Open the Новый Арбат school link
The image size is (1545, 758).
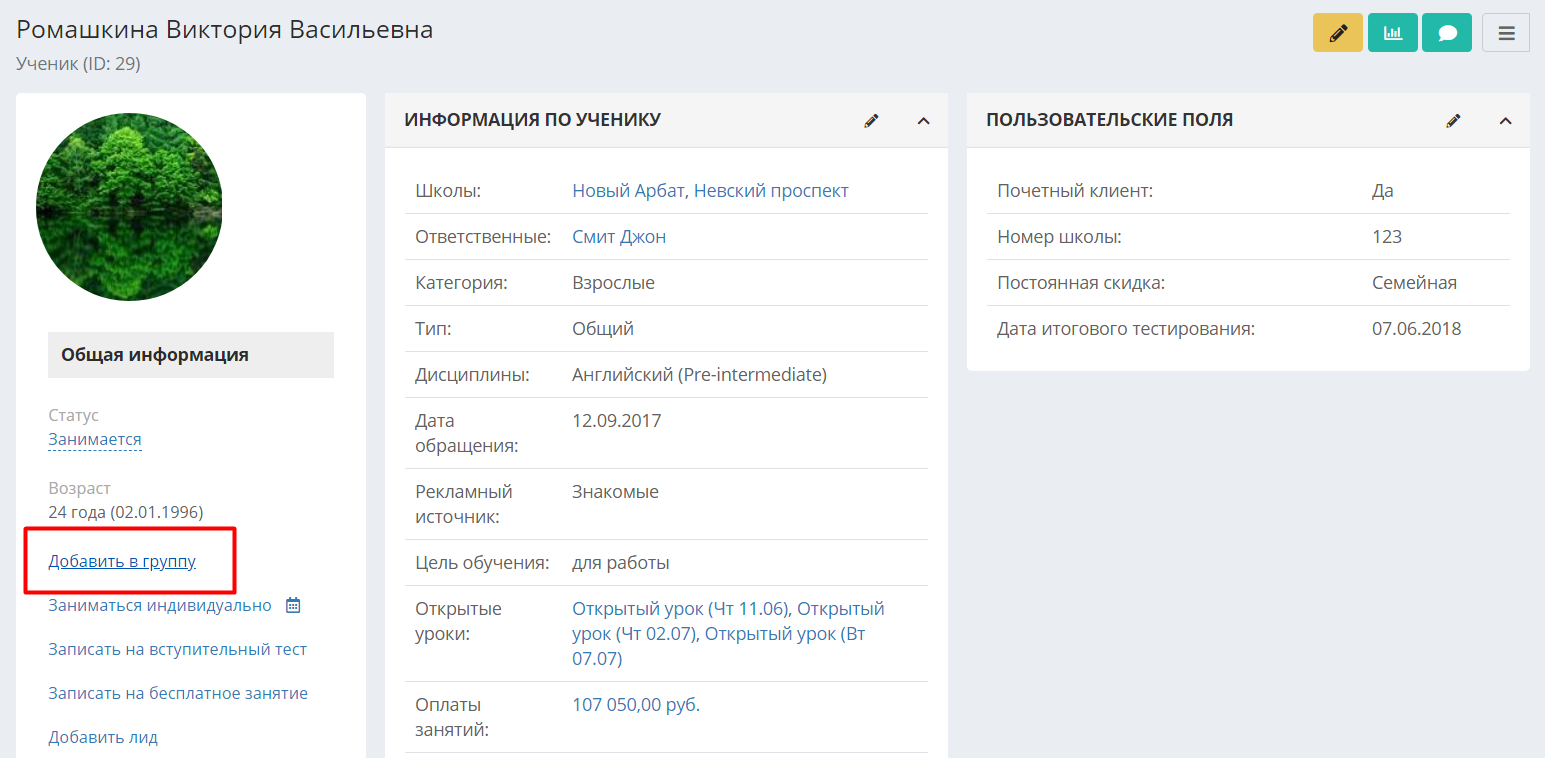pyautogui.click(x=629, y=190)
